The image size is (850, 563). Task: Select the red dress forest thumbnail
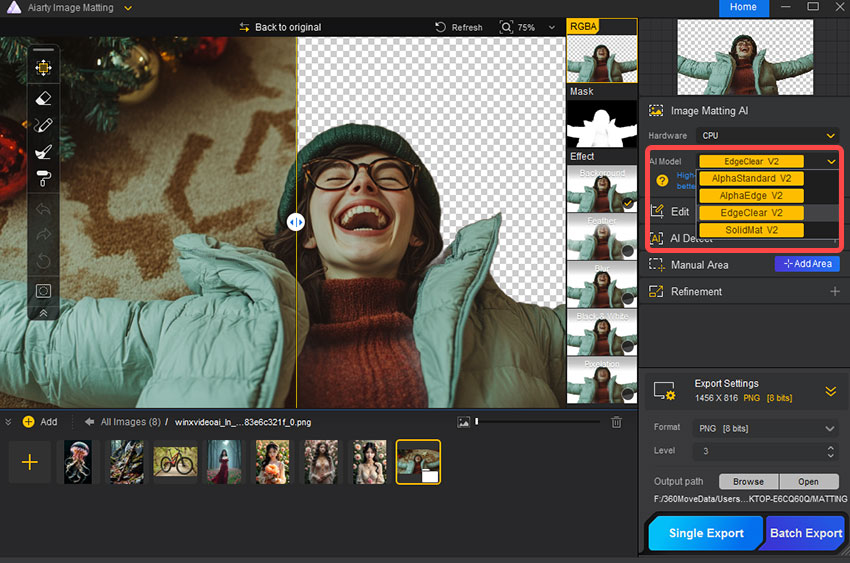point(224,462)
